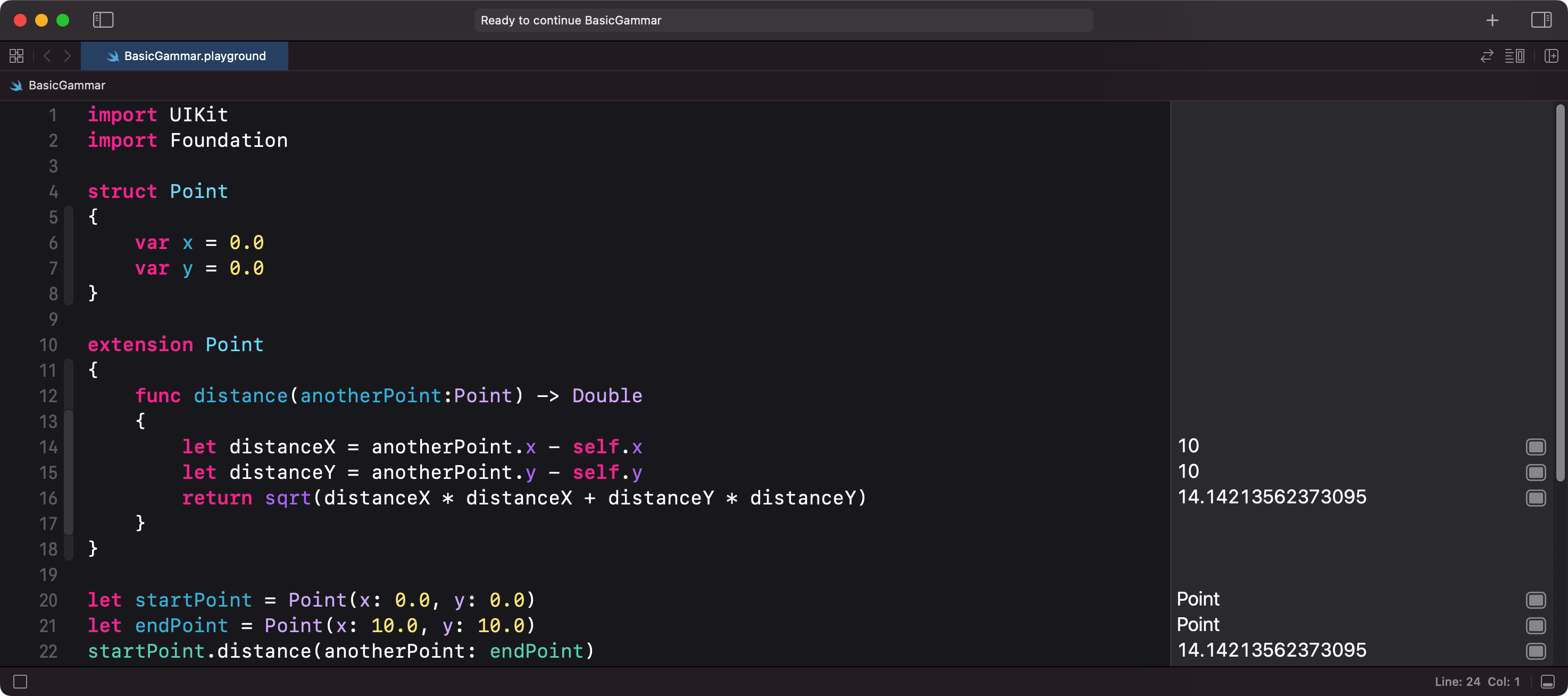Go forward in editor history
1568x696 pixels.
68,56
